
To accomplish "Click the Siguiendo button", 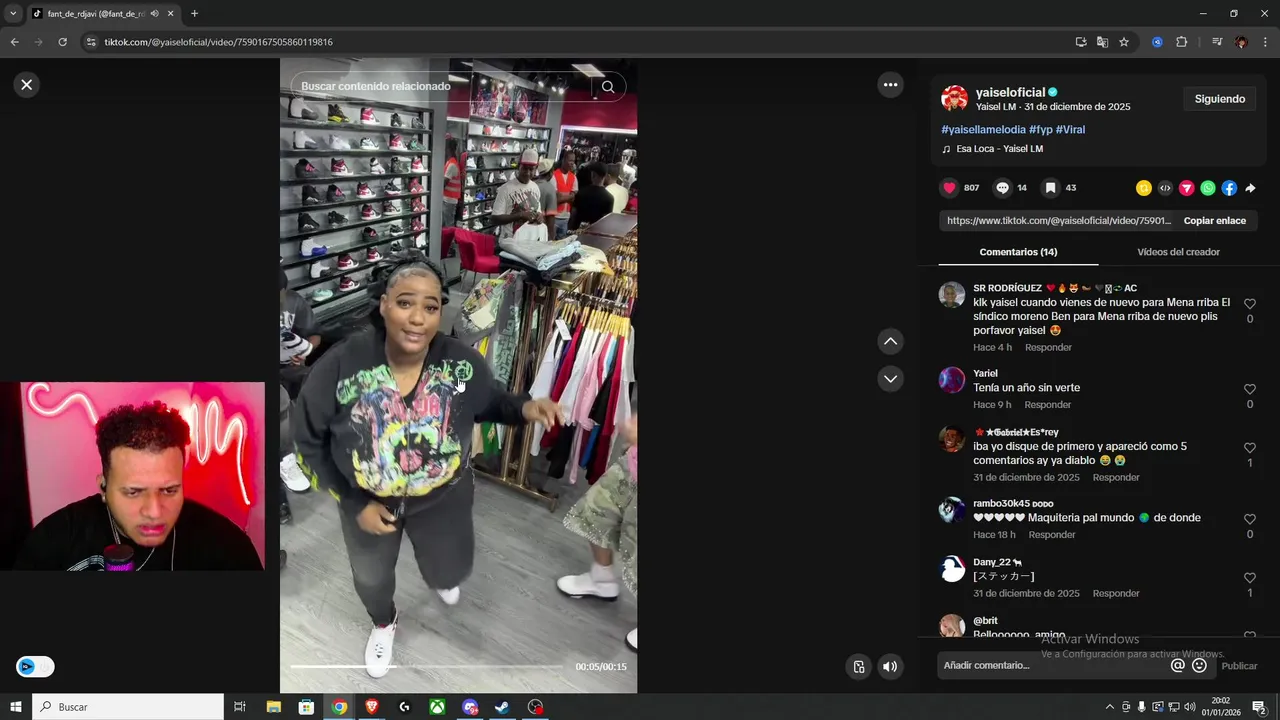I will [1219, 99].
